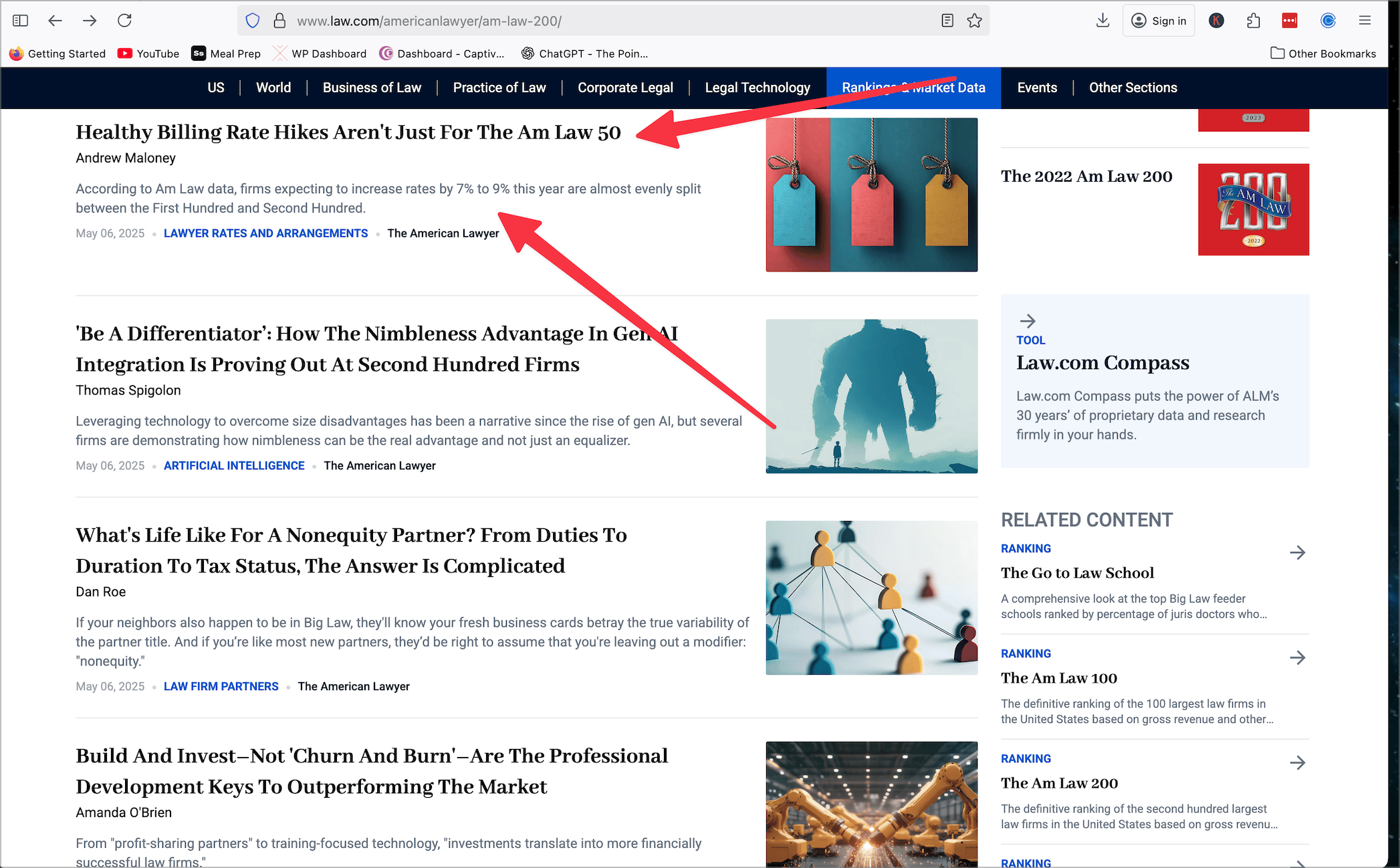Reload the page with the refresh icon
This screenshot has height=868, width=1400.
124,21
